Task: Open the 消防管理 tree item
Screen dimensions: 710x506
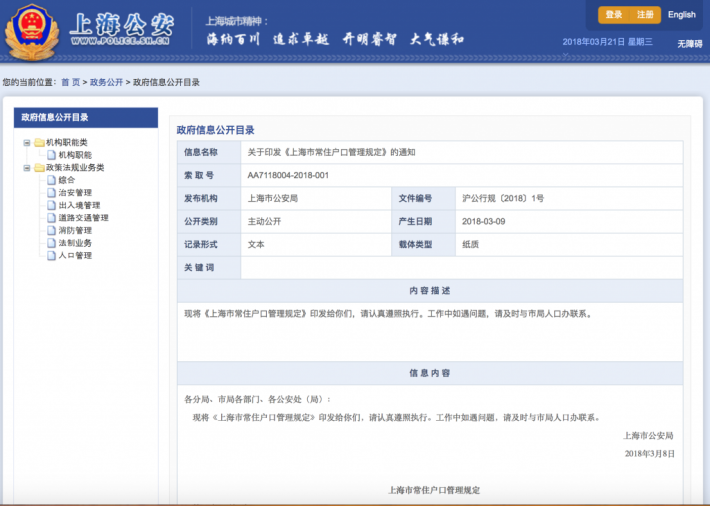Action: [x=75, y=230]
